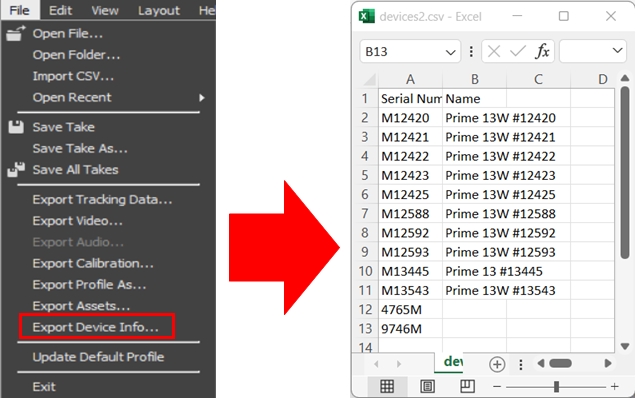Click the Open File folder icon

(15, 33)
